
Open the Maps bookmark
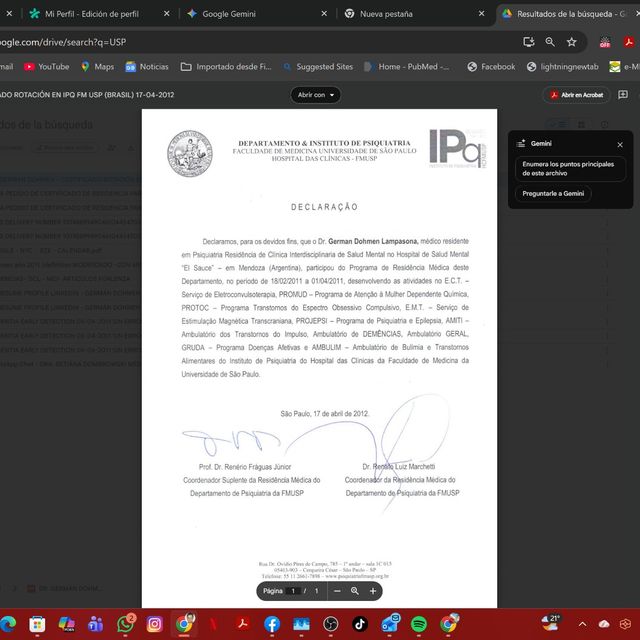(98, 67)
